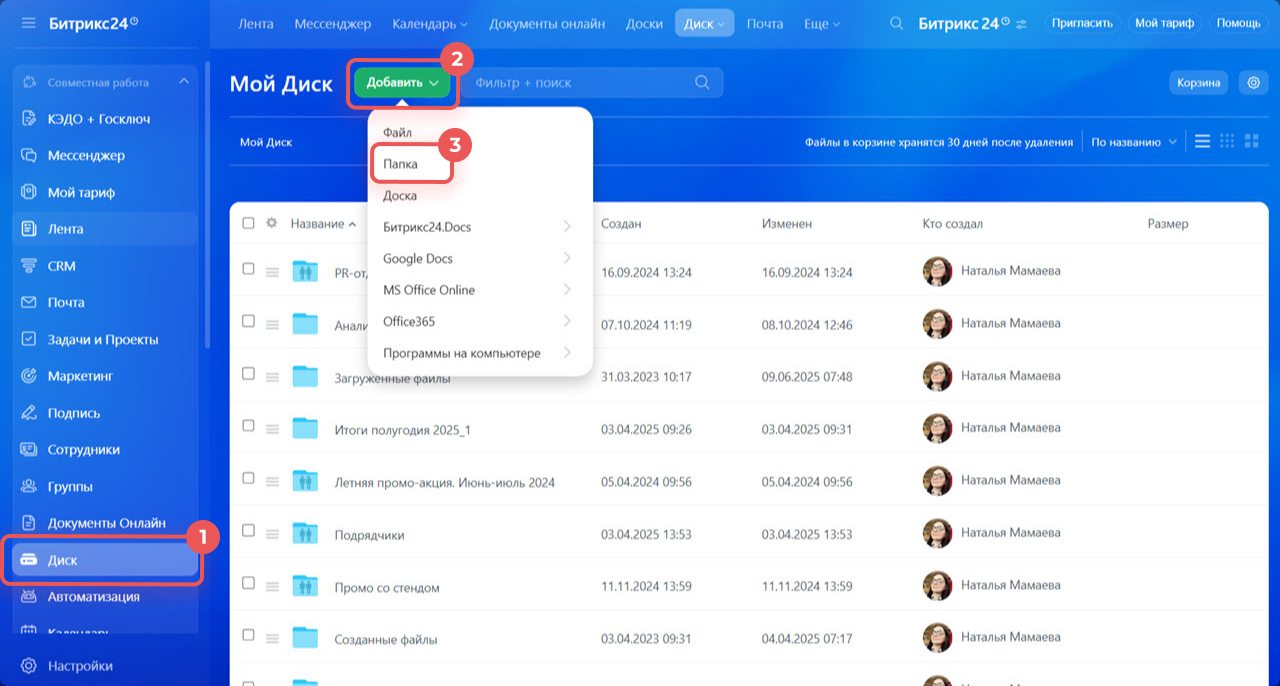Viewport: 1280px width, 686px height.
Task: Open Задачи и Проекты in the sidebar
Action: click(x=105, y=339)
